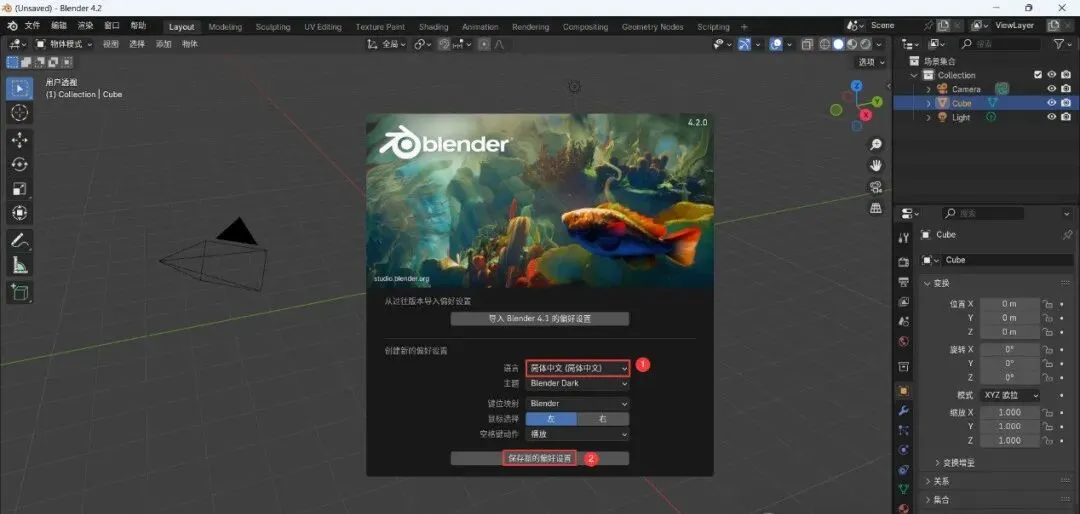This screenshot has width=1080, height=514.
Task: Click the location X field 0 m
Action: pyautogui.click(x=1009, y=304)
